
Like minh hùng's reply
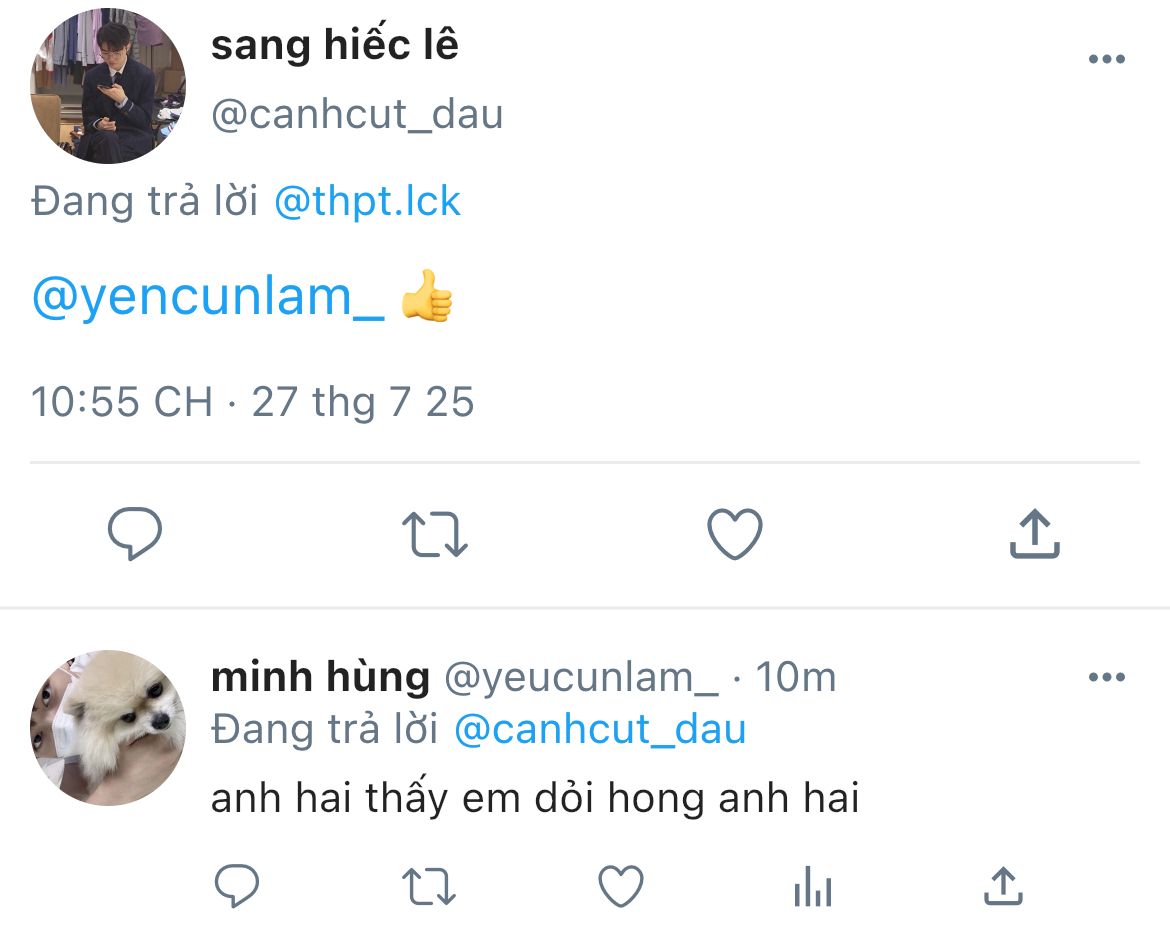click(x=621, y=886)
